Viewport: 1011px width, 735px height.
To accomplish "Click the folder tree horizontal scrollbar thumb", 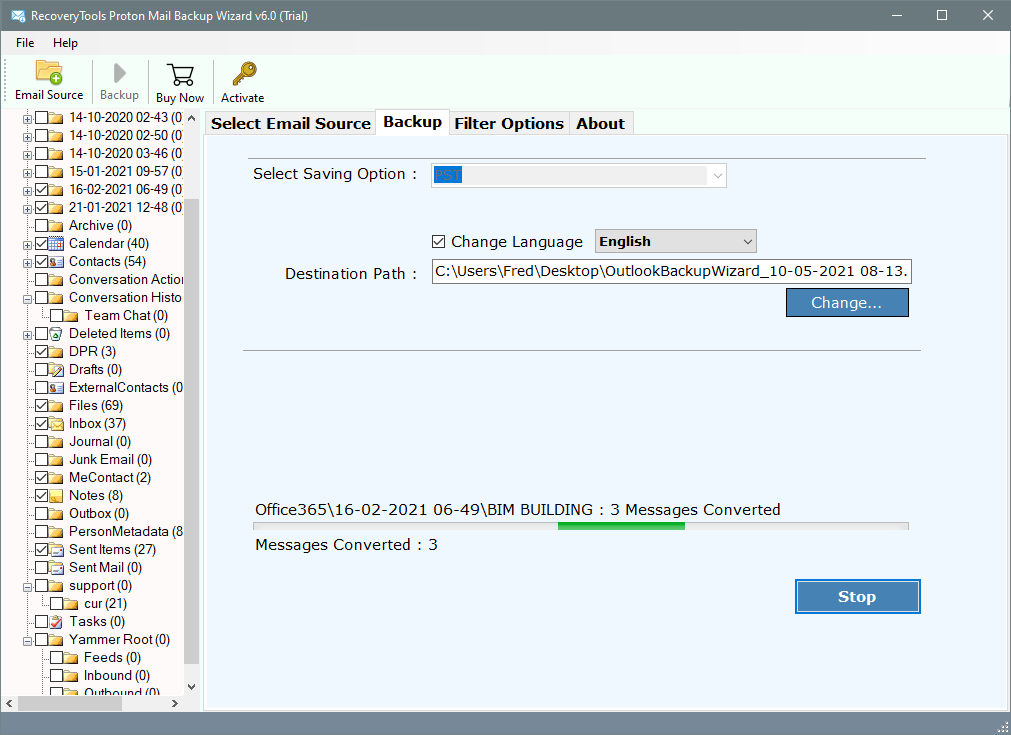I will coord(70,703).
